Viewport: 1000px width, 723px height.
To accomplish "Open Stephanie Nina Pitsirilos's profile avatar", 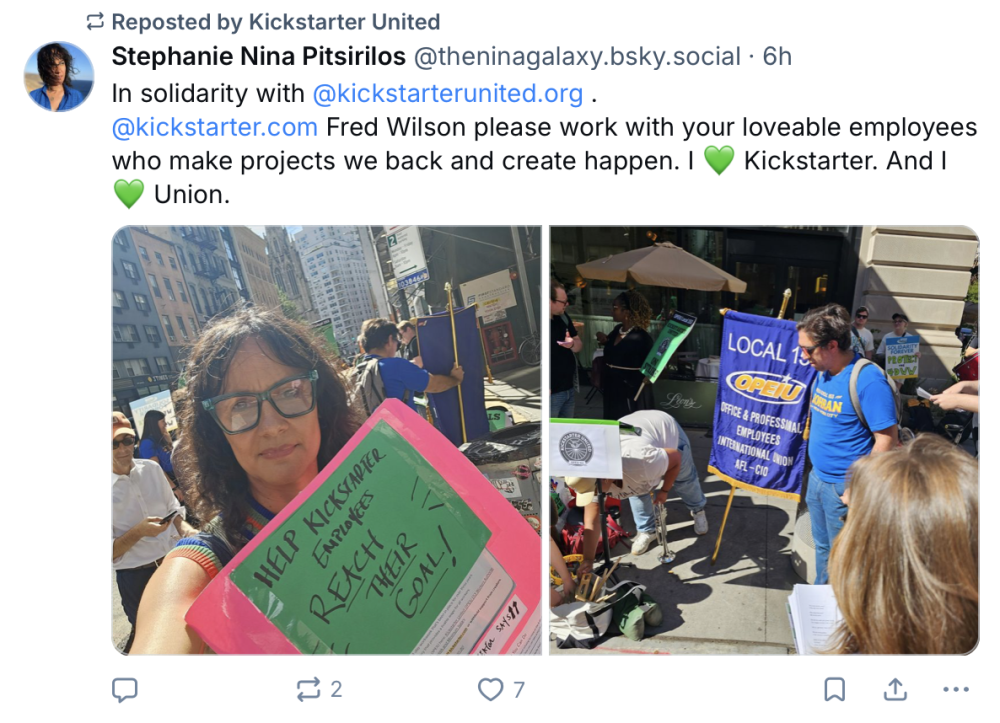I will click(59, 77).
